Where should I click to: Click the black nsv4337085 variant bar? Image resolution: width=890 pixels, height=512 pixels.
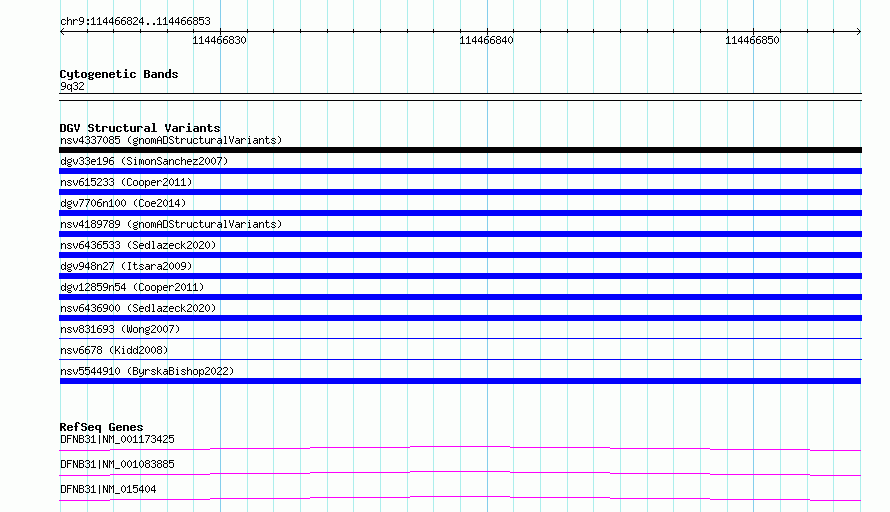click(x=460, y=150)
